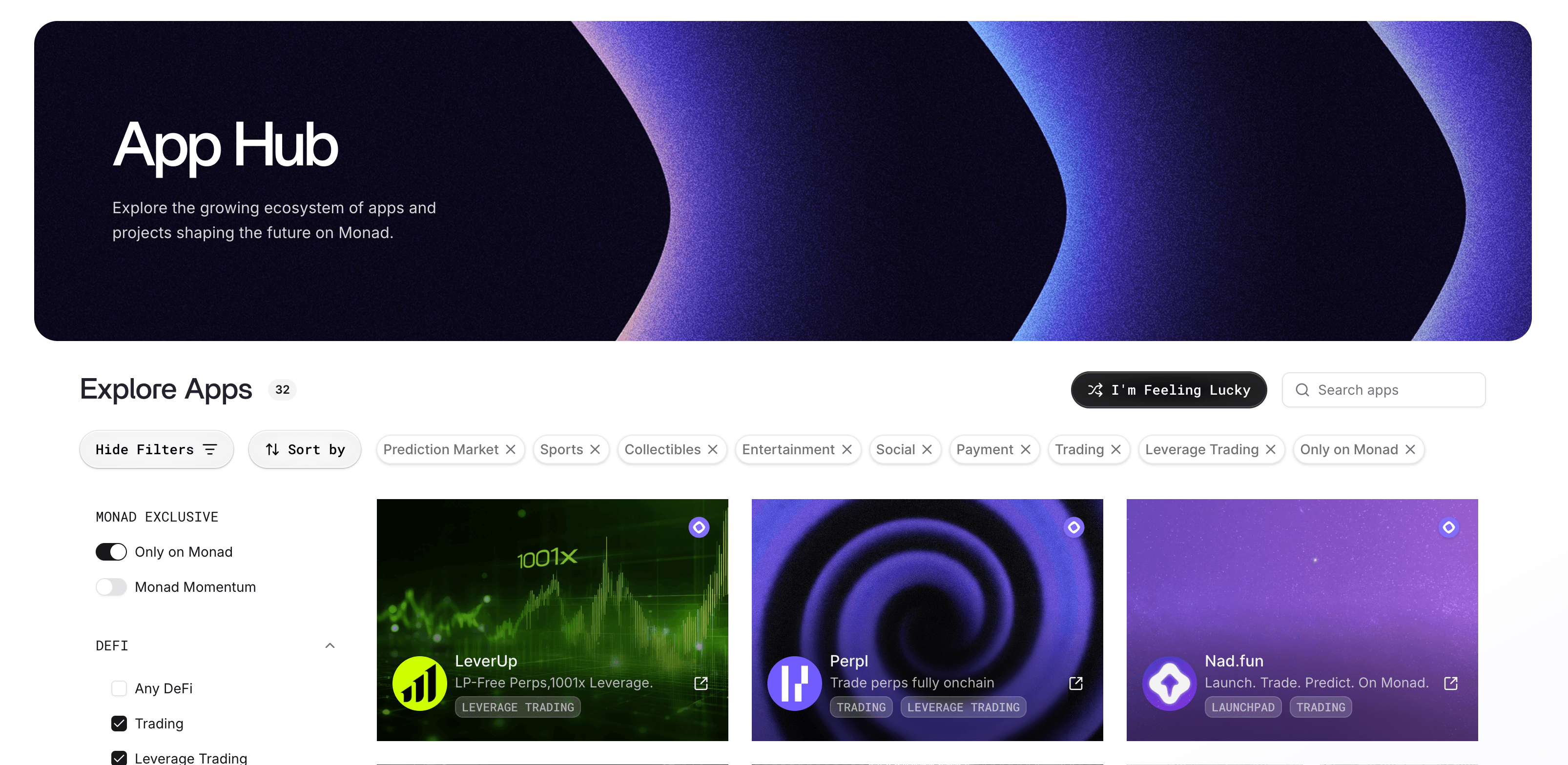This screenshot has height=765, width=1568.
Task: Click the I'm Feeling Lucky button
Action: click(x=1169, y=390)
